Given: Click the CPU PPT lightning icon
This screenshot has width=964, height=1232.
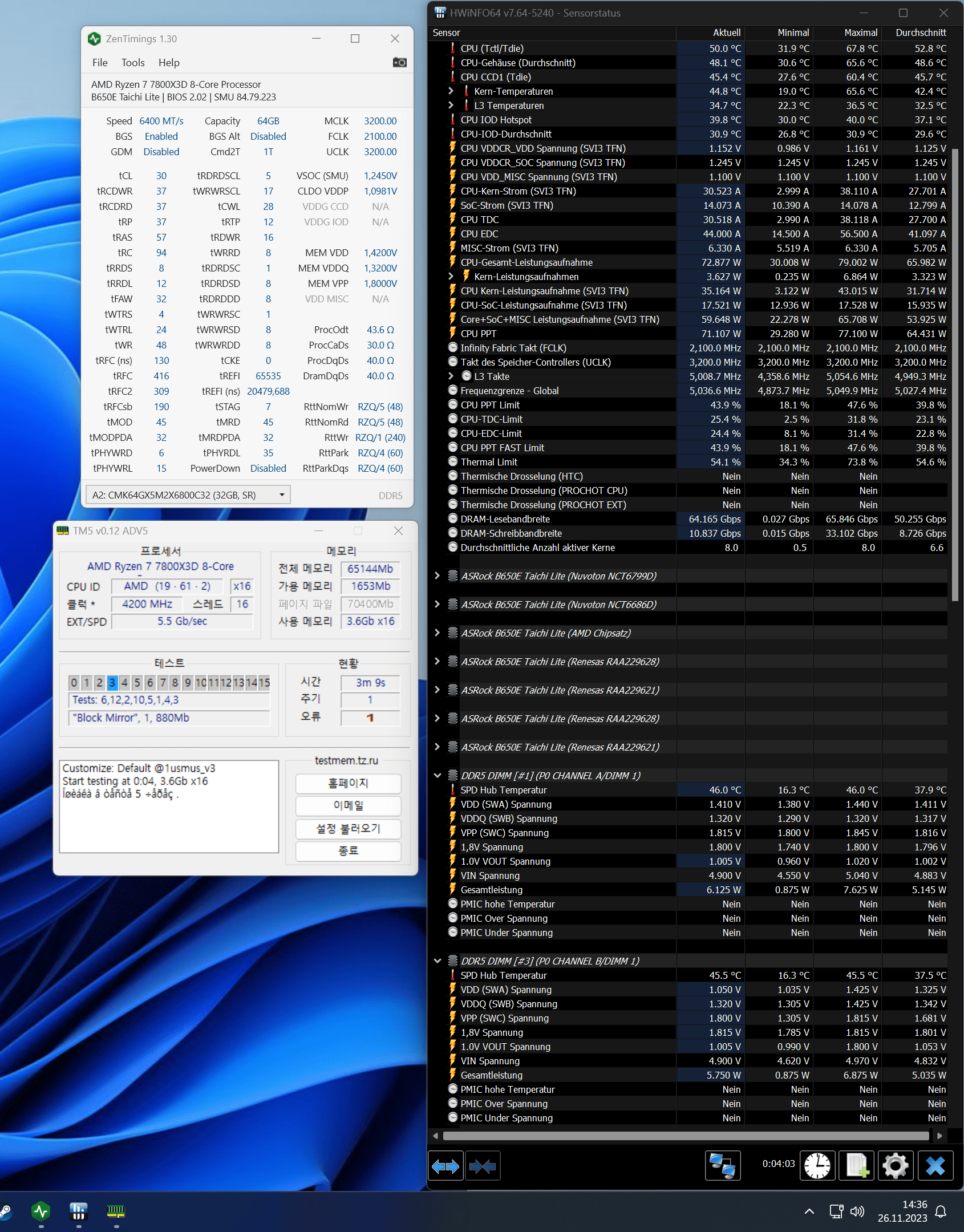Looking at the screenshot, I should tap(453, 333).
